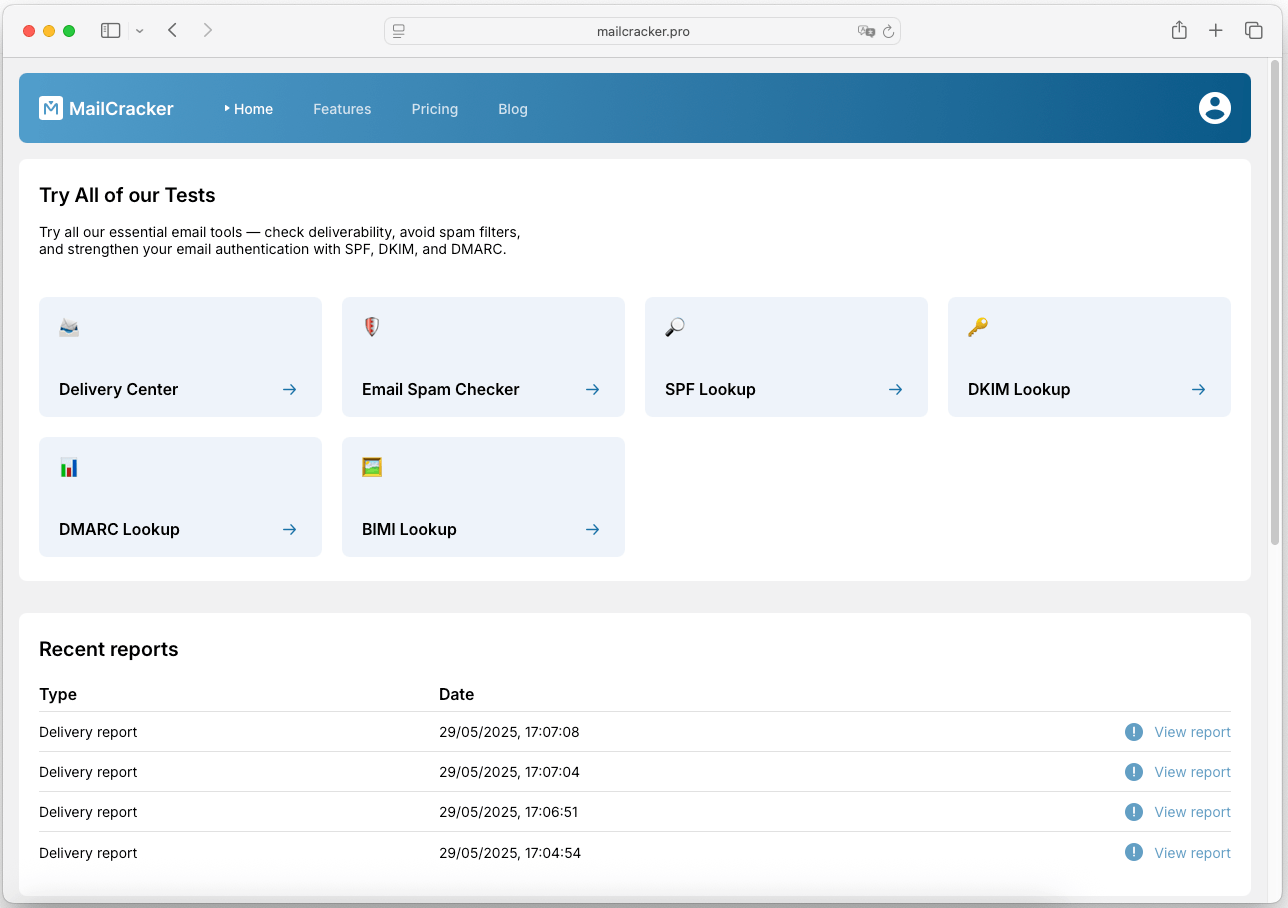Viewport: 1288px width, 908px height.
Task: Toggle the Safari sidebar button
Action: (111, 31)
